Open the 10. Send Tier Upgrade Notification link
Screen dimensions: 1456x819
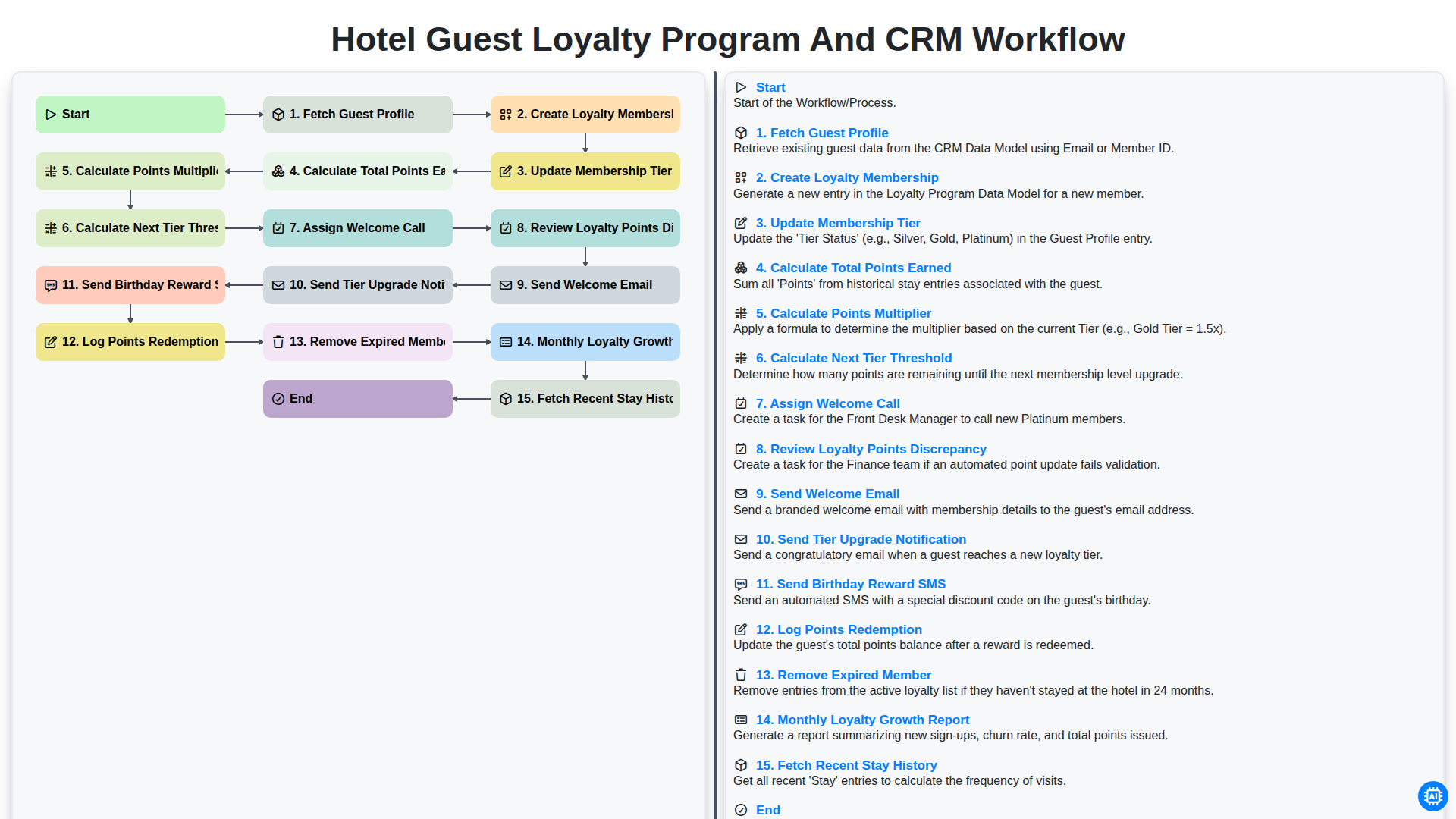tap(861, 539)
